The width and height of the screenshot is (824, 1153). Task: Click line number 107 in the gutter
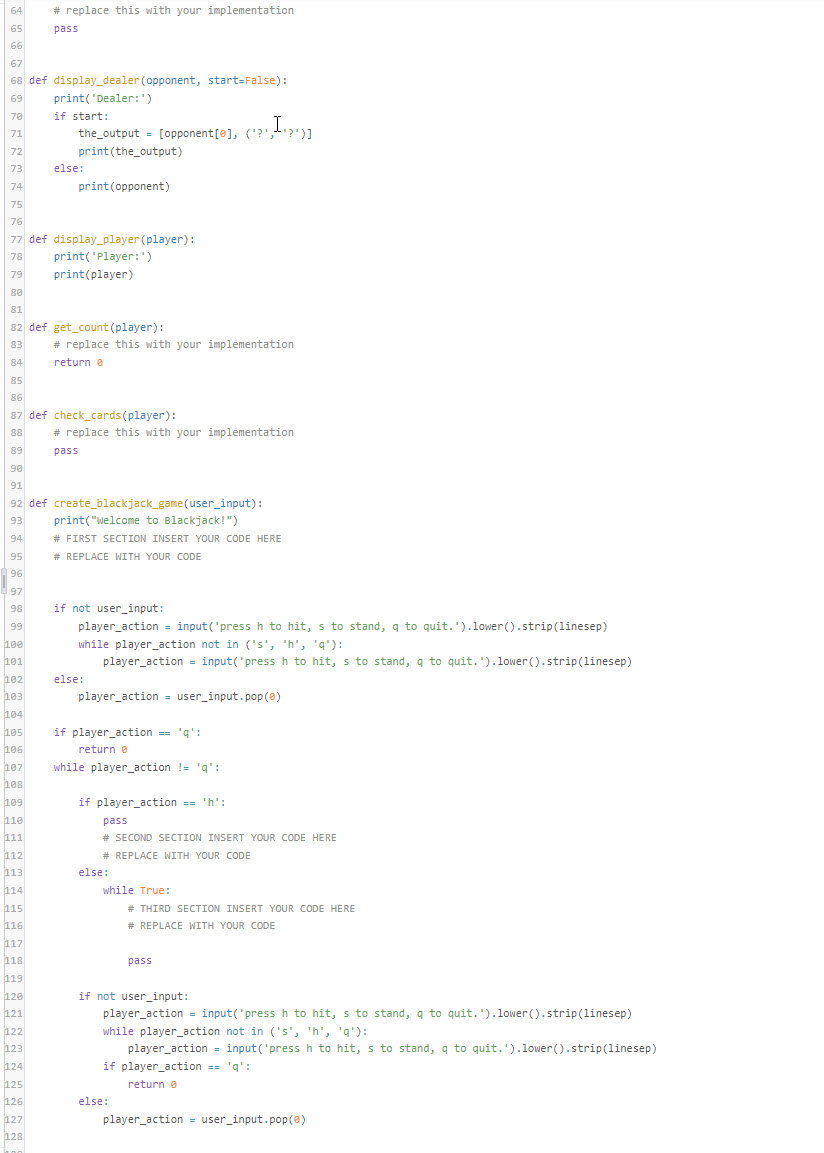16,767
